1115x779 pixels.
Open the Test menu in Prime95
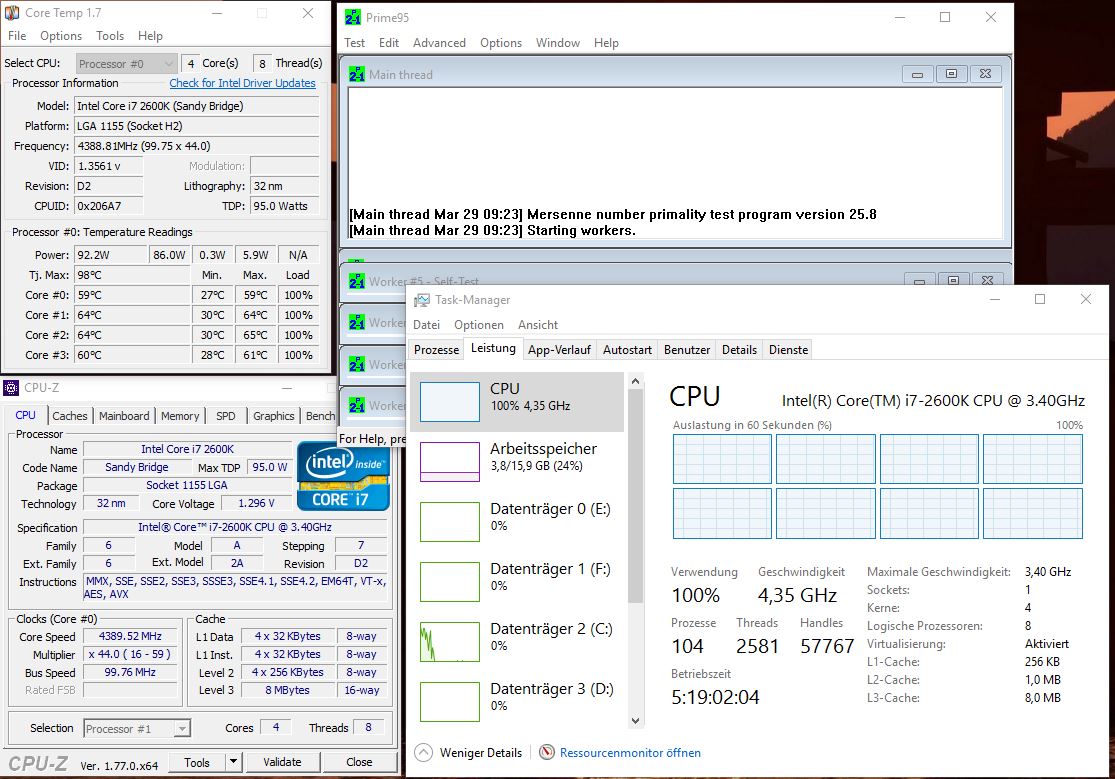pyautogui.click(x=354, y=43)
